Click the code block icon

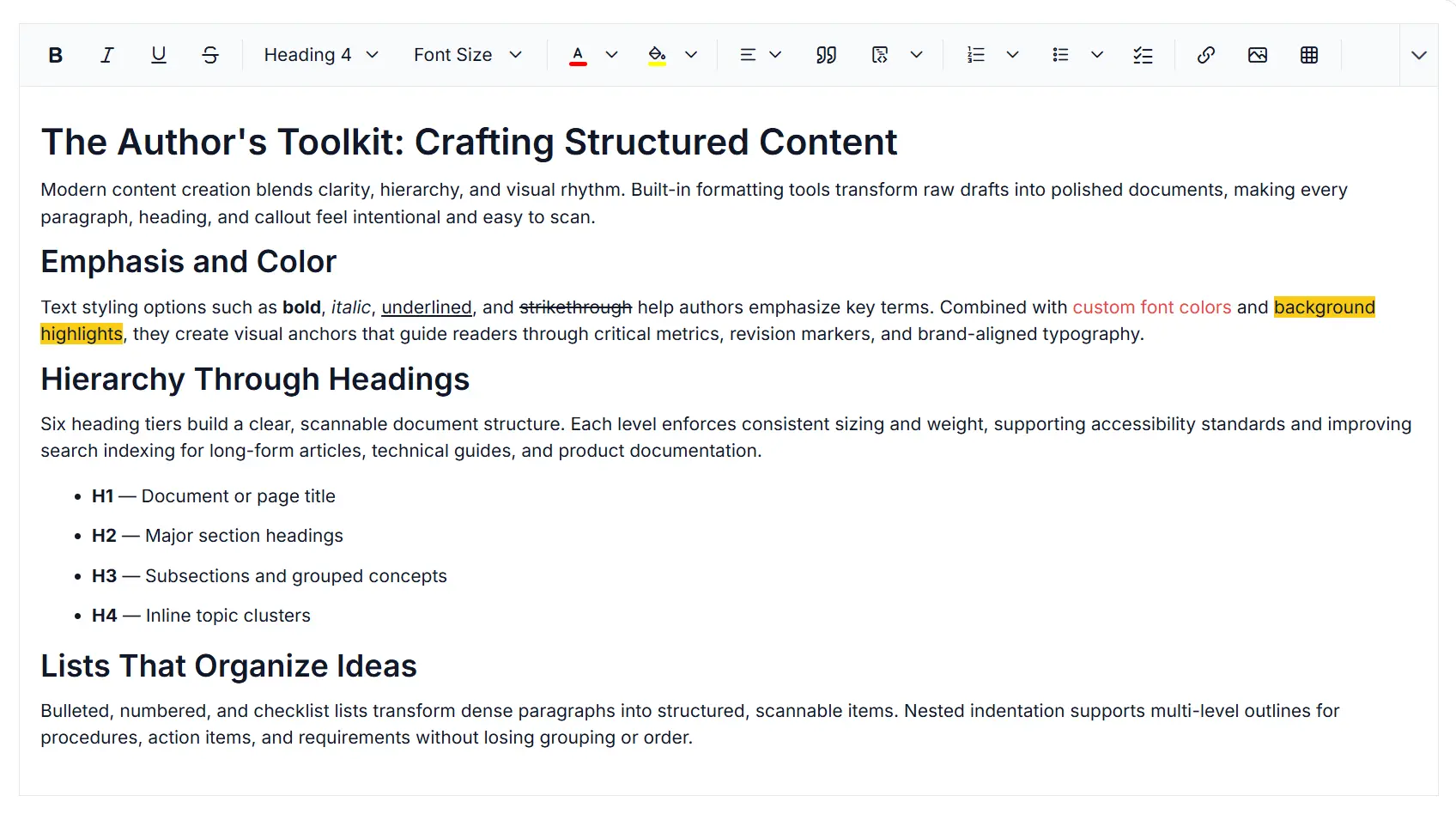click(x=880, y=55)
